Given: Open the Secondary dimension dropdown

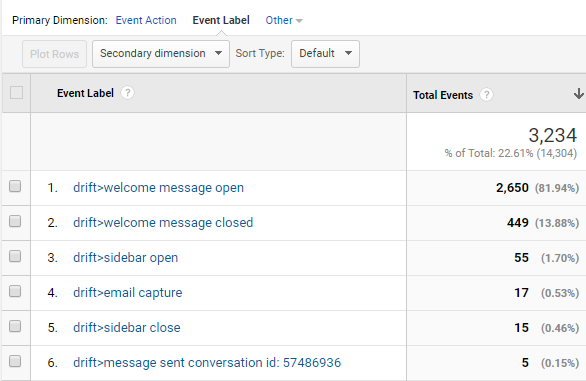Looking at the screenshot, I should [x=161, y=54].
